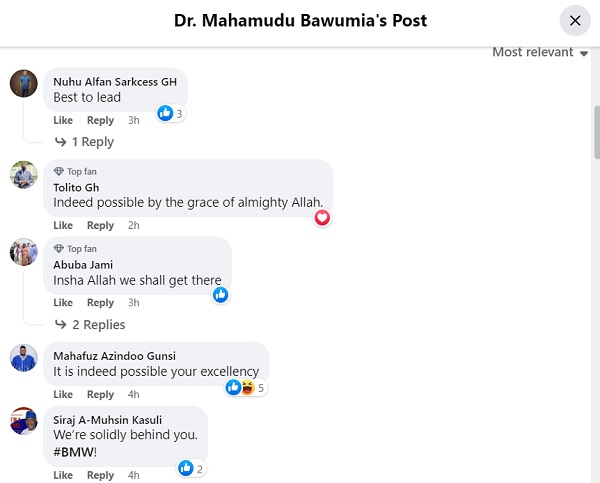Reply to Siraj A-Muhsin Kasuli's comment
Image resolution: width=600 pixels, height=483 pixels.
tap(100, 475)
